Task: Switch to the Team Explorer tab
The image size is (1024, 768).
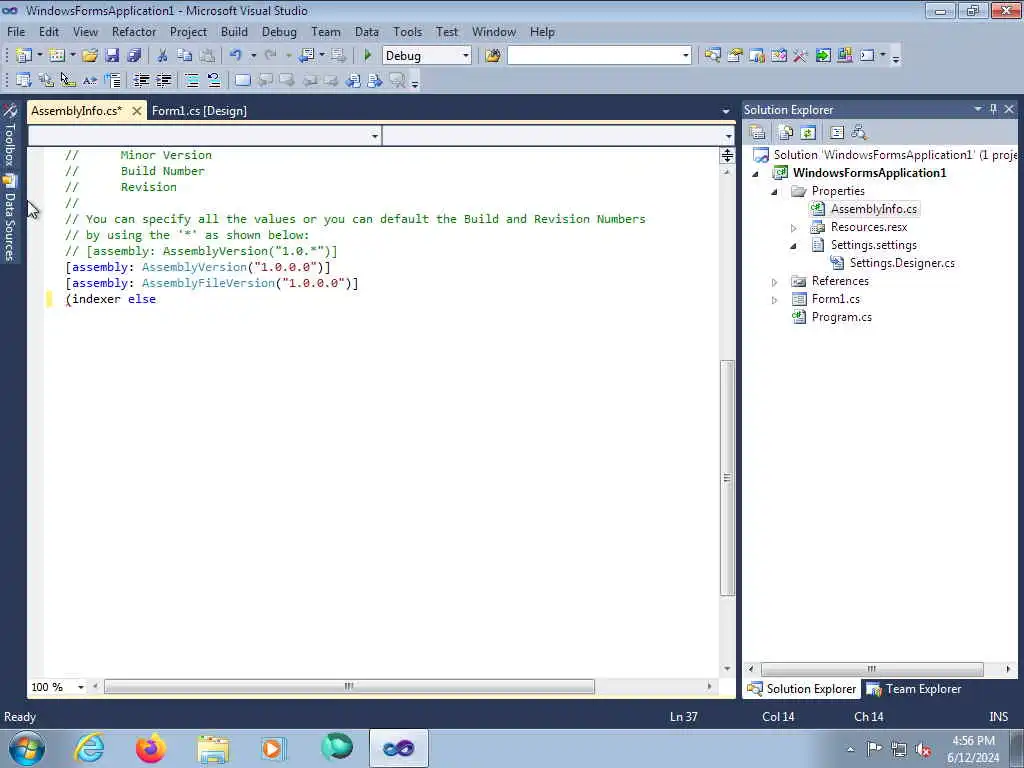Action: [914, 689]
